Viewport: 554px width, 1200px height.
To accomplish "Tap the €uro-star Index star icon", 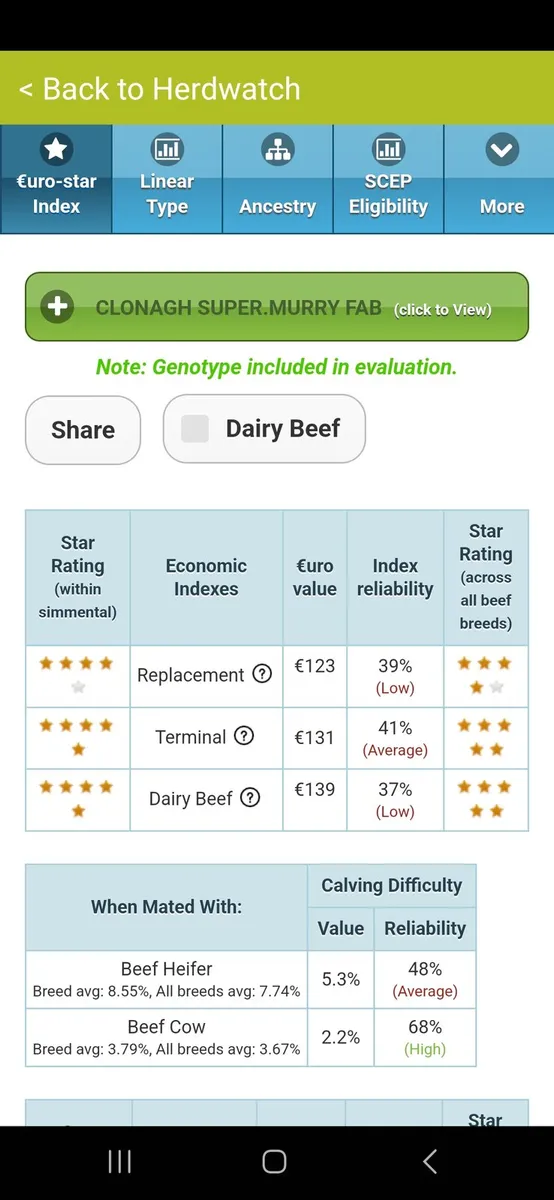I will [x=56, y=150].
